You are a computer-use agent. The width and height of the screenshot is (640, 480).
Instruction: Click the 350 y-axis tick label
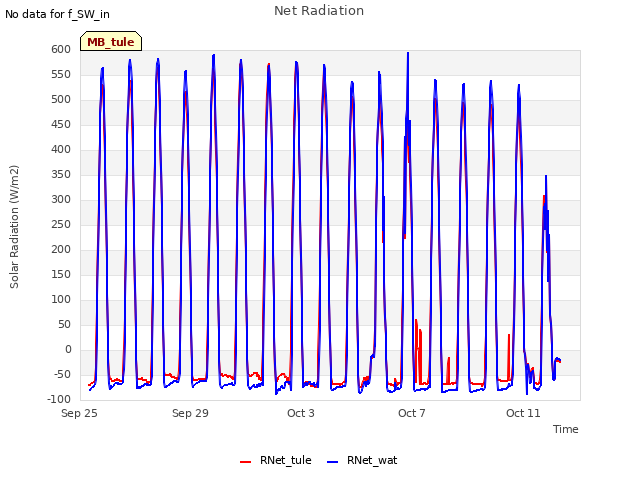point(61,174)
